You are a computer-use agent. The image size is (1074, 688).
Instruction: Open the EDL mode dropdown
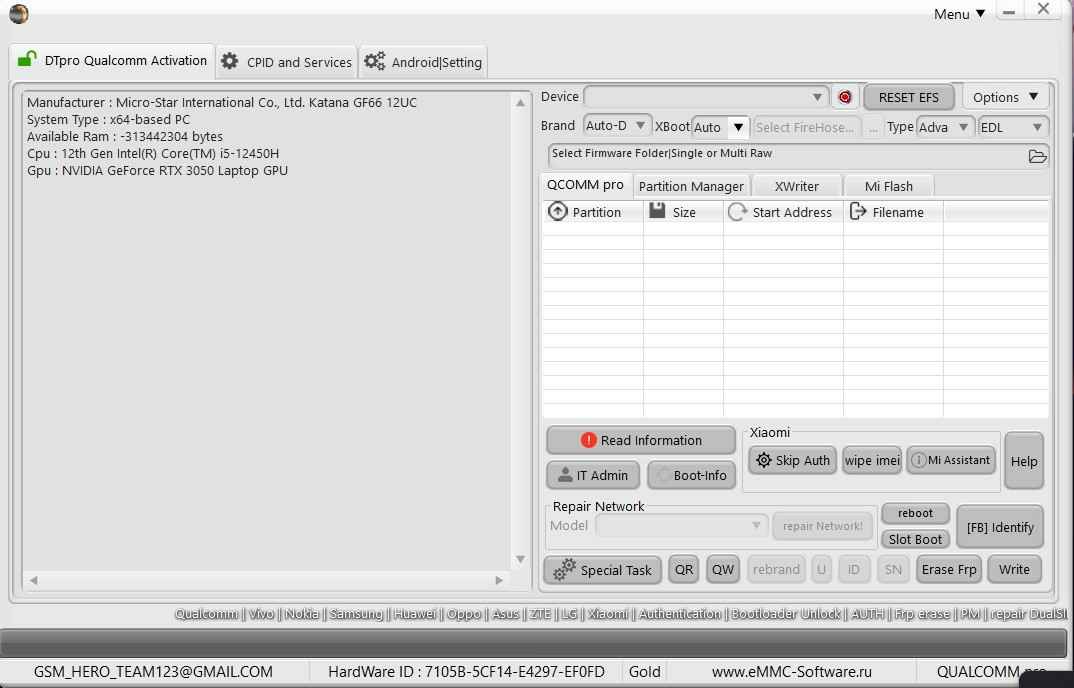tap(1013, 127)
